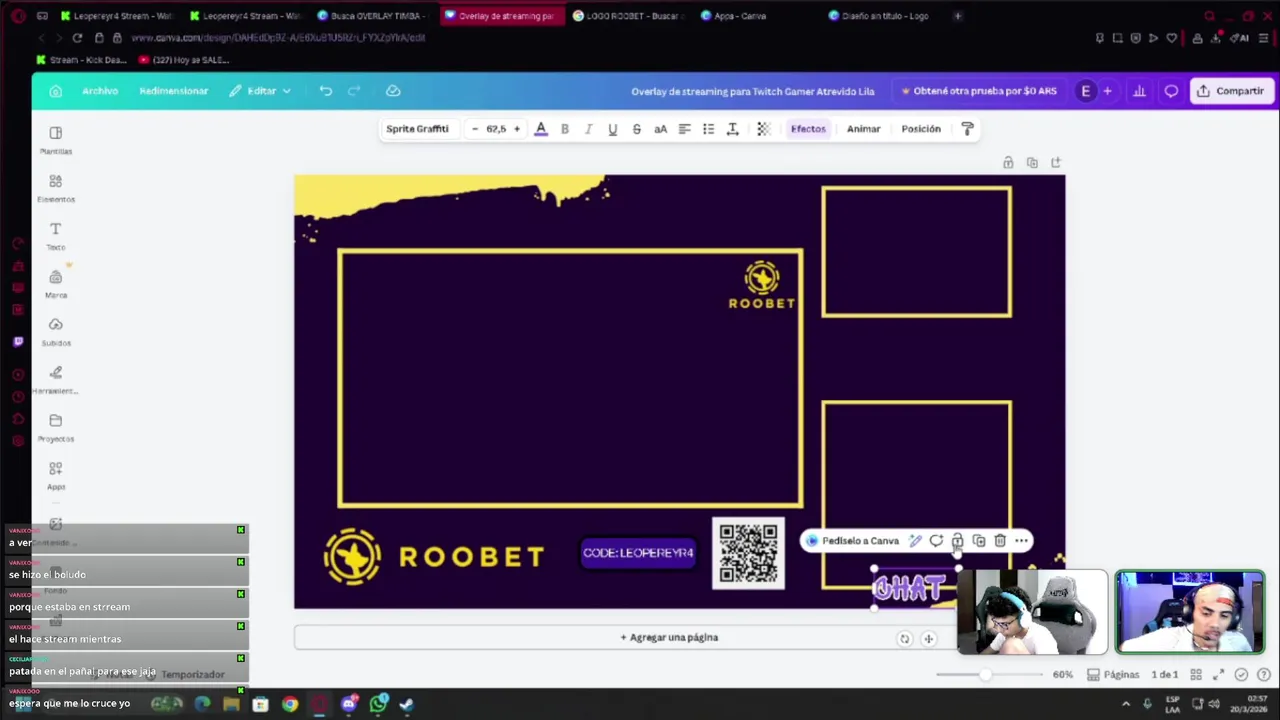1280x720 pixels.
Task: Open transparency checkerboard control
Action: pos(764,129)
